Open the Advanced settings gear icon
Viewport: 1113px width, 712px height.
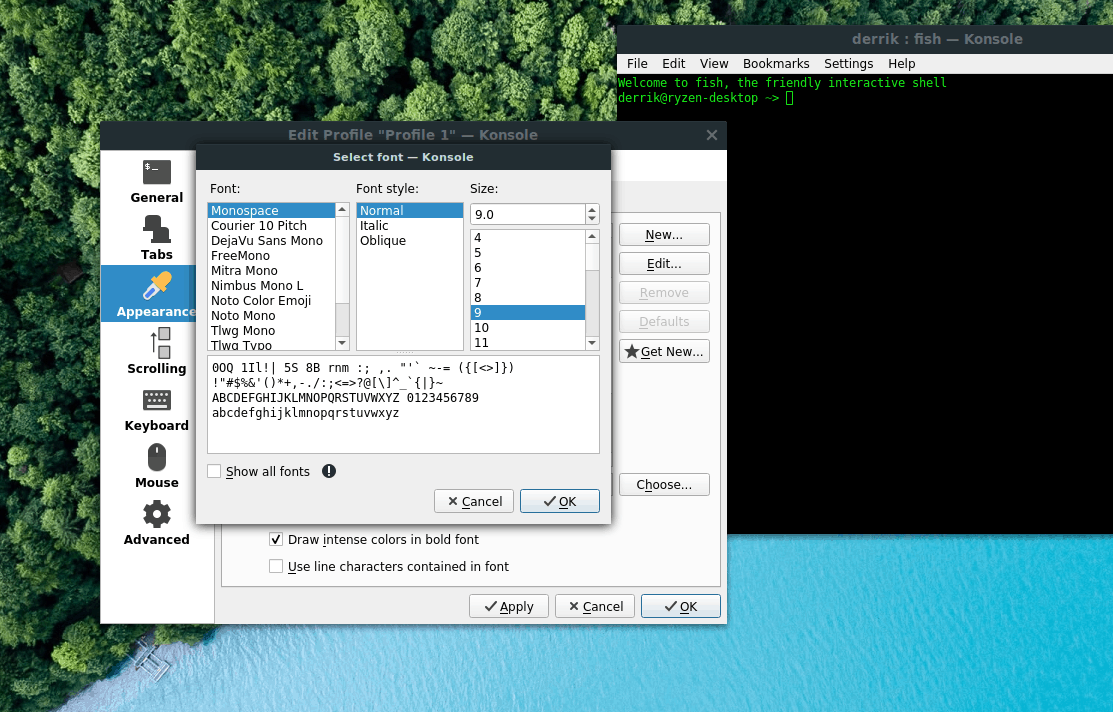(156, 514)
